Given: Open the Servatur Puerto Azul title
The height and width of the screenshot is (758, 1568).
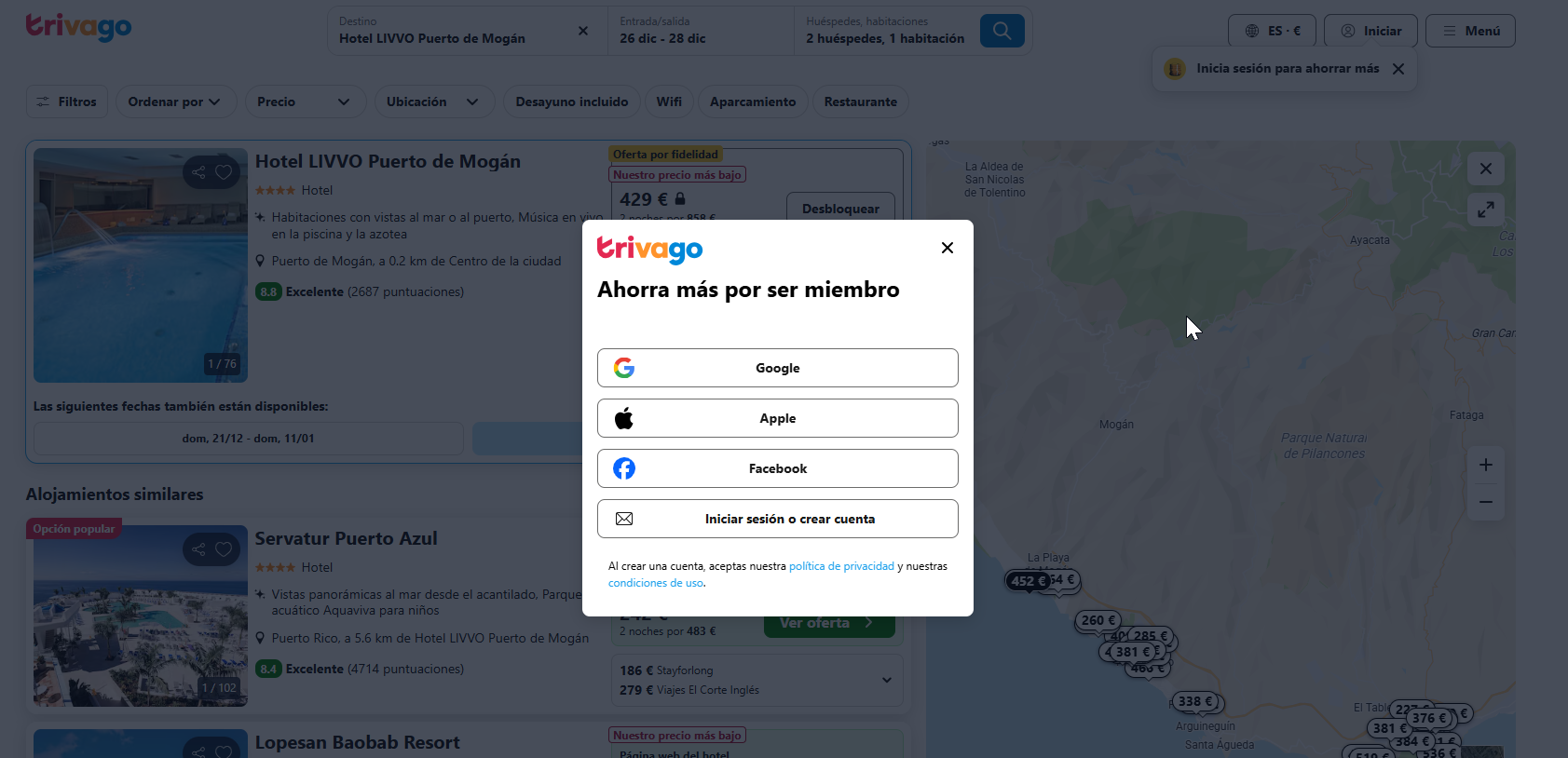Looking at the screenshot, I should (347, 538).
